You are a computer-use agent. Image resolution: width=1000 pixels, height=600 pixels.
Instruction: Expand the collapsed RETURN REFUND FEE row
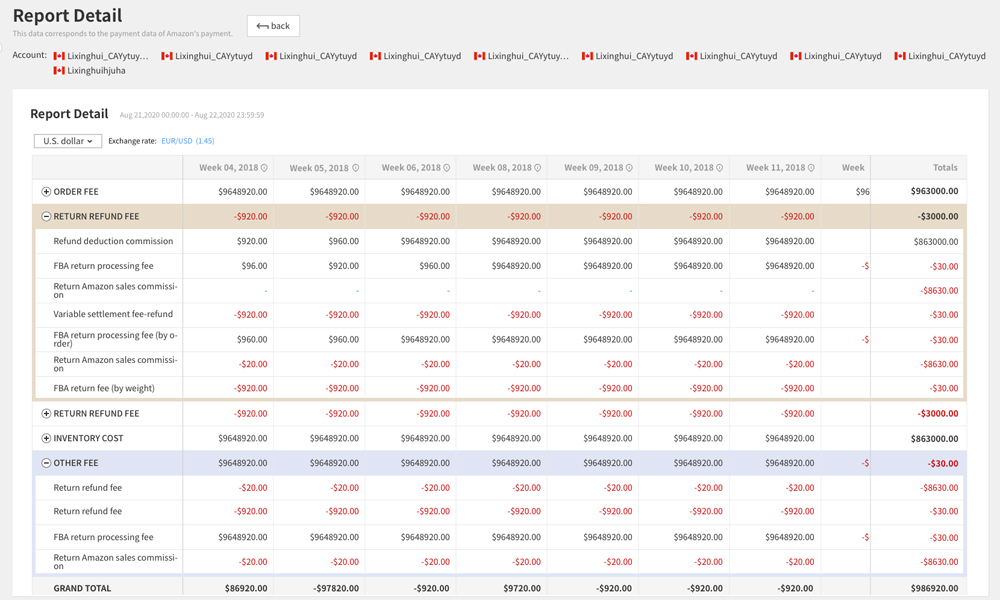[46, 413]
